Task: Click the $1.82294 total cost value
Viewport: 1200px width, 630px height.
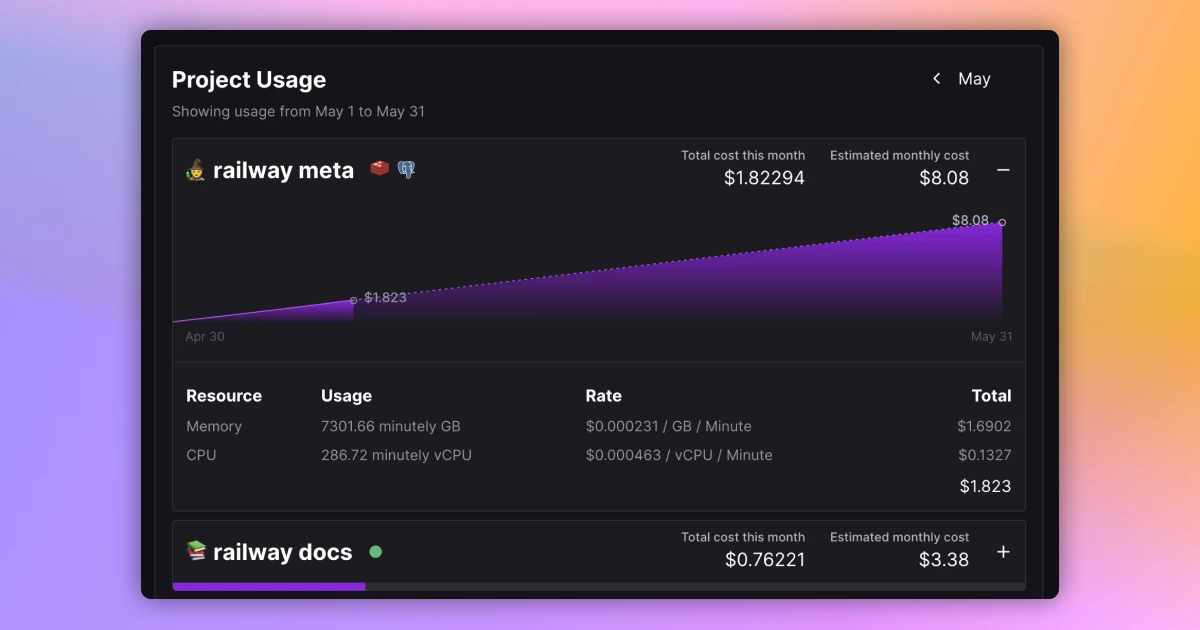Action: 765,178
